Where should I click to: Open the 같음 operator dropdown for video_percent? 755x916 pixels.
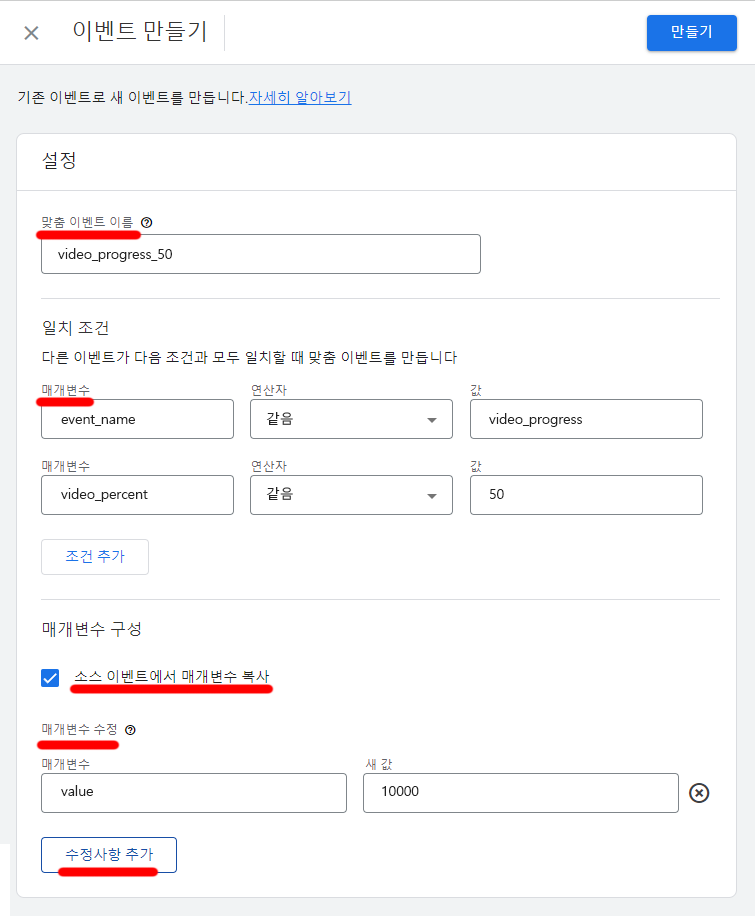[351, 494]
